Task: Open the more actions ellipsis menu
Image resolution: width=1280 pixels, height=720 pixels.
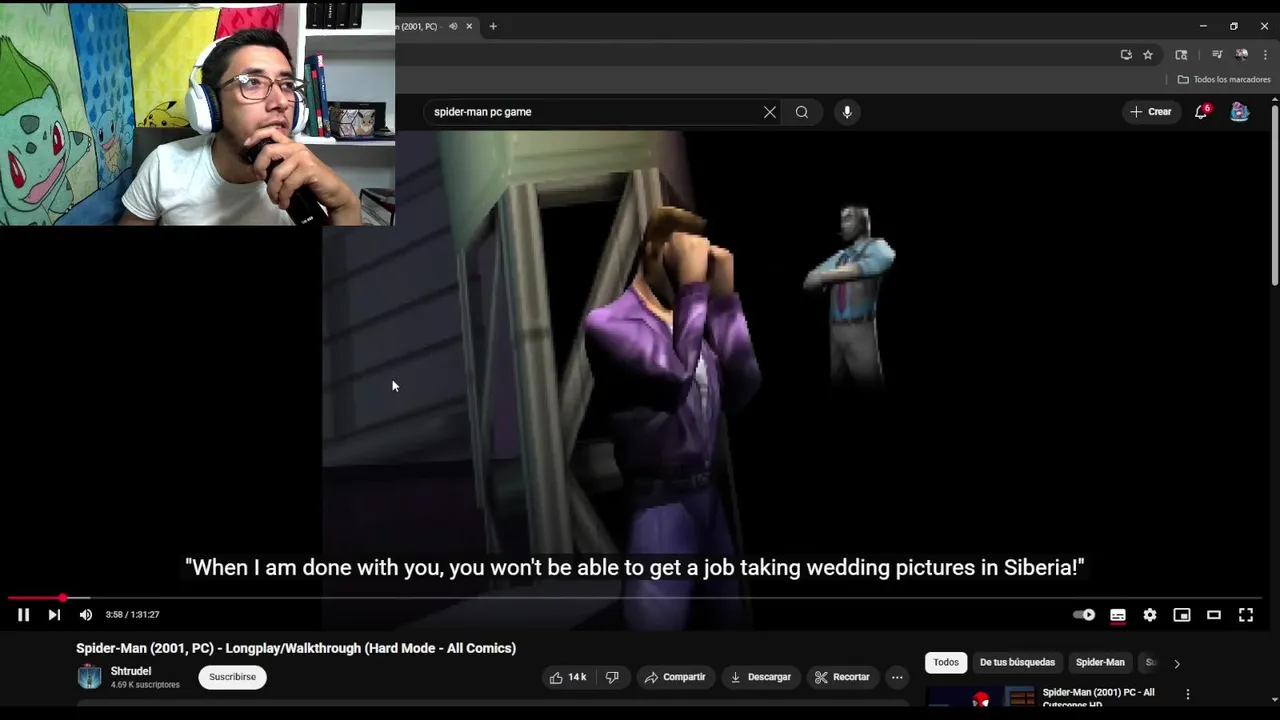Action: [x=897, y=677]
